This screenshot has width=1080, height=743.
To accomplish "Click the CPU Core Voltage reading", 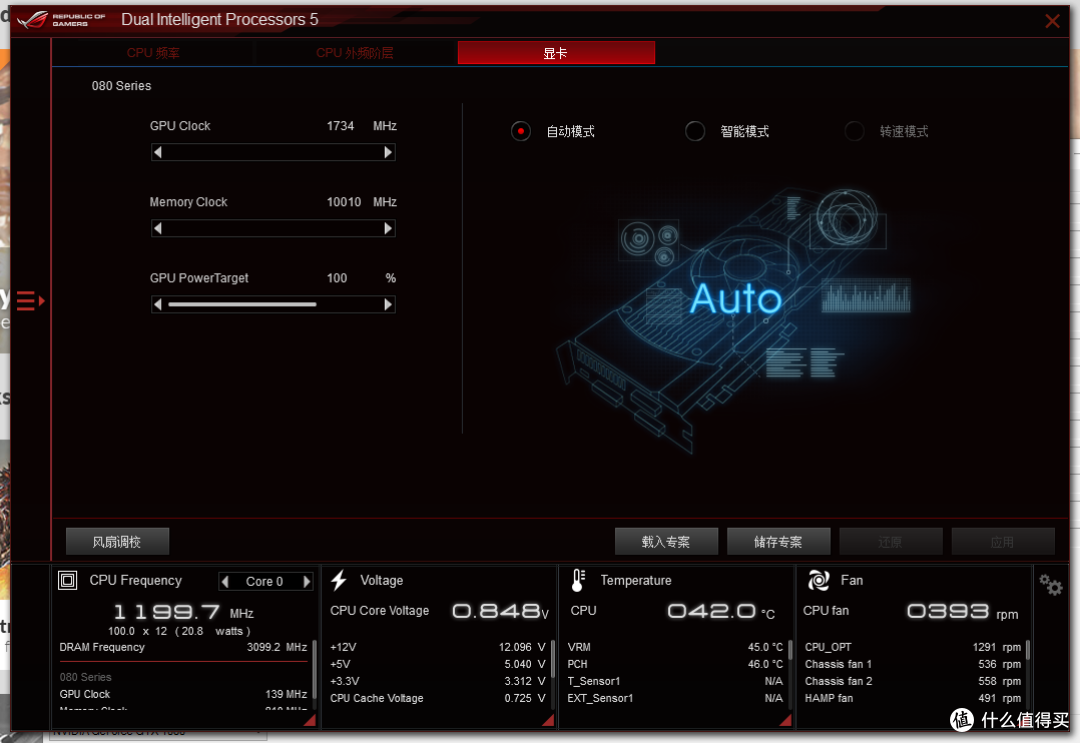I will pyautogui.click(x=501, y=611).
